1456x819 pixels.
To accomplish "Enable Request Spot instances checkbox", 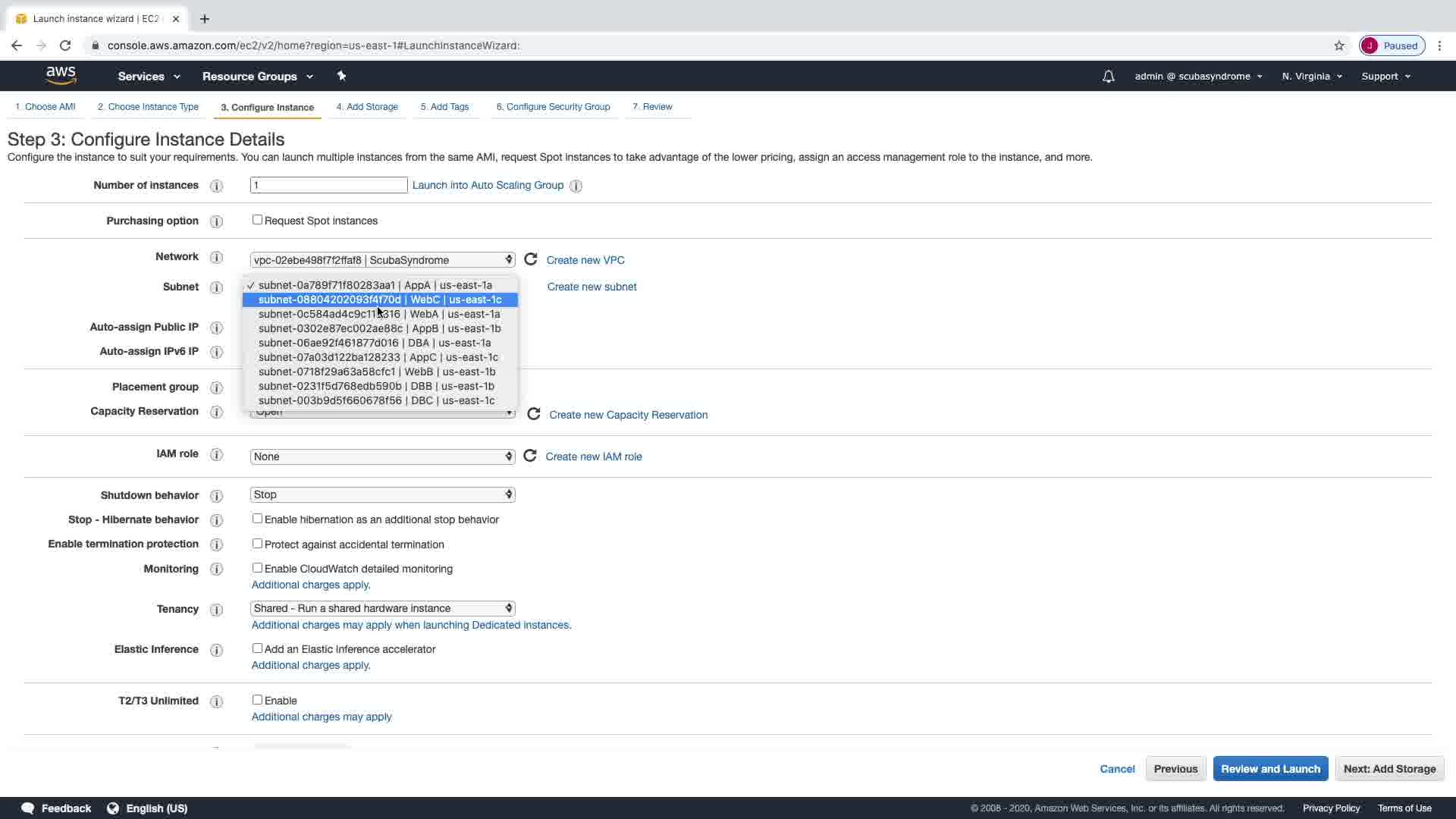I will click(x=257, y=220).
